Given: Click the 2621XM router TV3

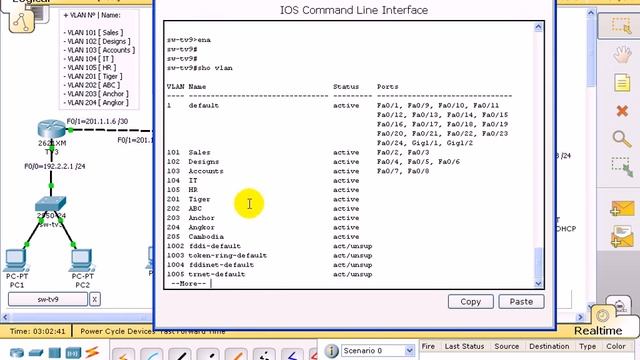Looking at the screenshot, I should (51, 129).
